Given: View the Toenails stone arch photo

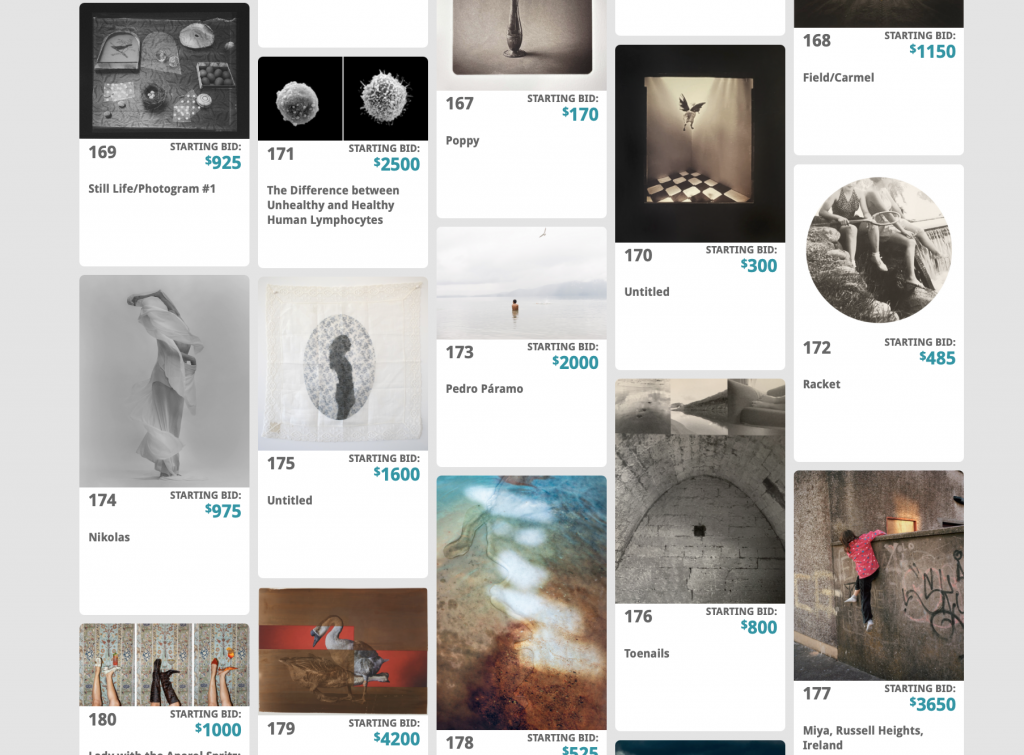Looking at the screenshot, I should point(700,491).
